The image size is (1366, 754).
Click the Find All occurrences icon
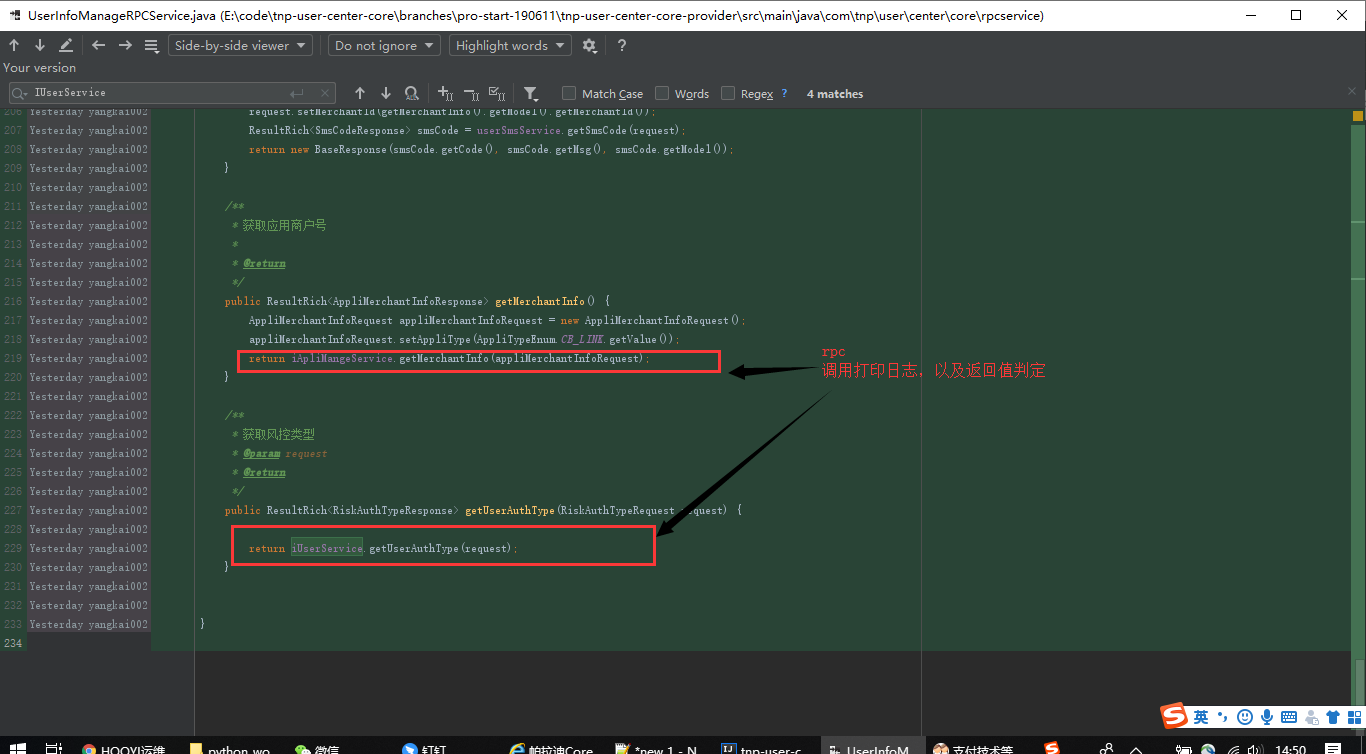tap(412, 93)
